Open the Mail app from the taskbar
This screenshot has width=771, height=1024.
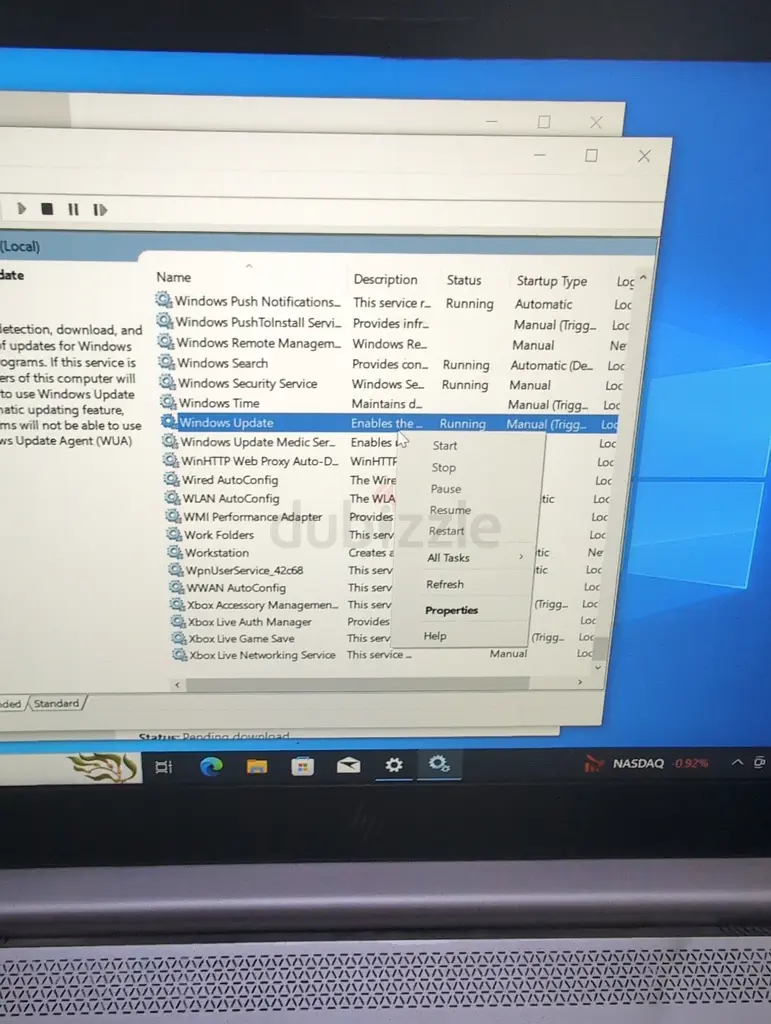coord(348,765)
